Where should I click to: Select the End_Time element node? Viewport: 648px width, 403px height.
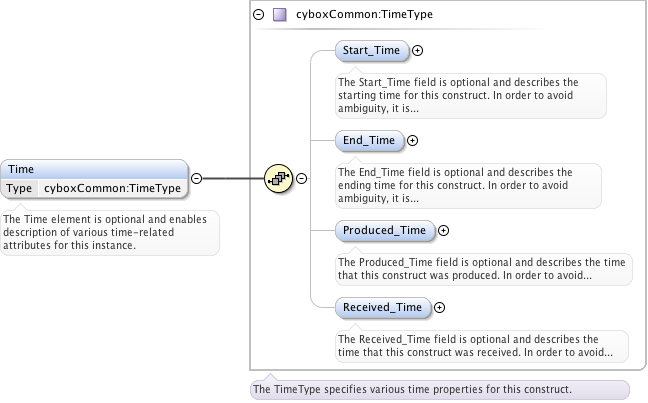(368, 140)
